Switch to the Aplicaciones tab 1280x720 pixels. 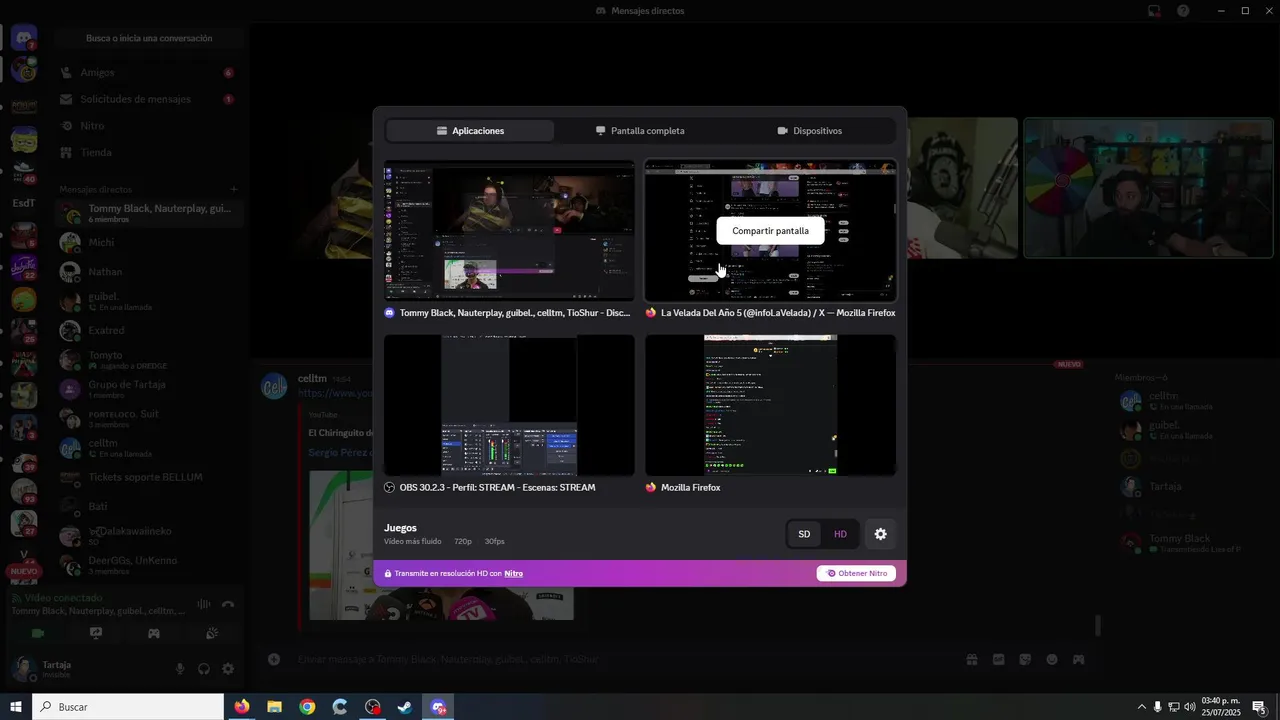pos(470,131)
